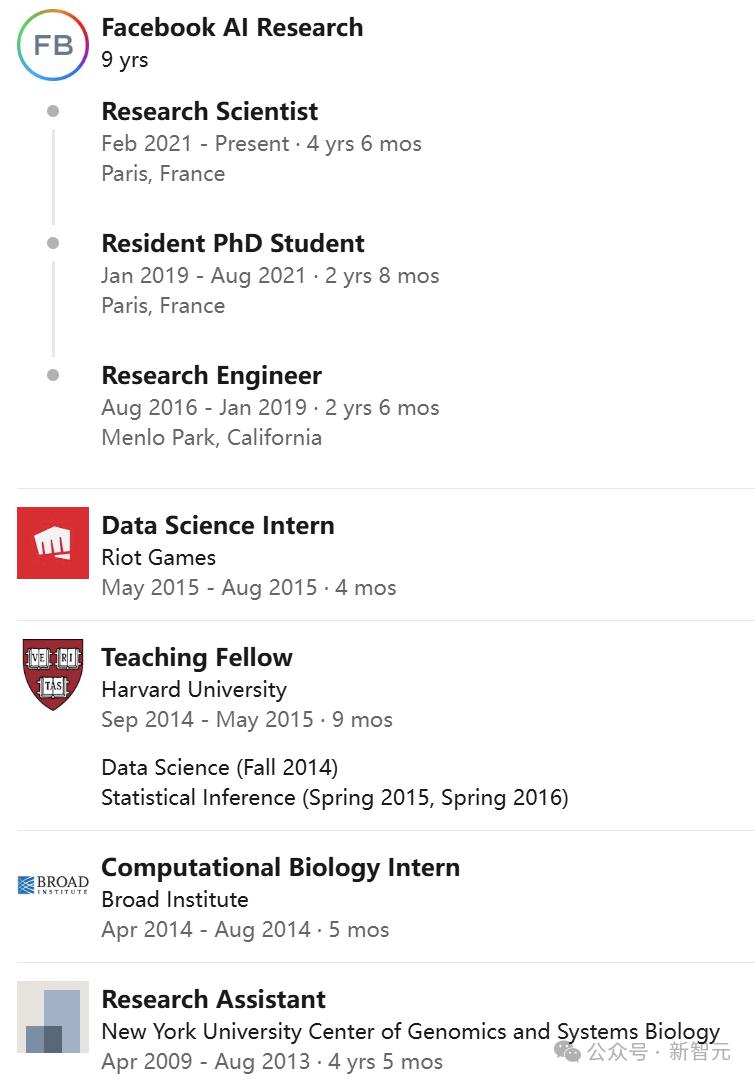Click the Facebook AI Research FB logo

(53, 45)
